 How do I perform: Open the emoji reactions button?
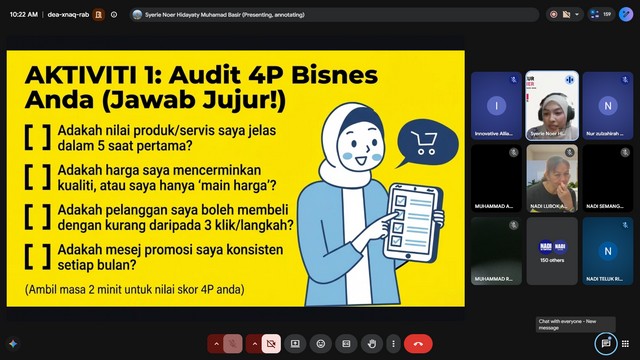click(321, 344)
